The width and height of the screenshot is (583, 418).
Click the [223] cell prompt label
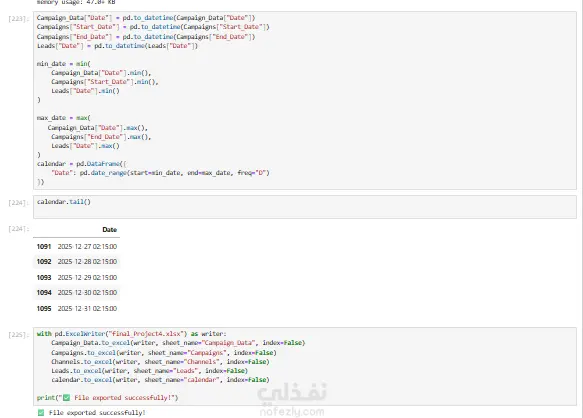coord(18,19)
